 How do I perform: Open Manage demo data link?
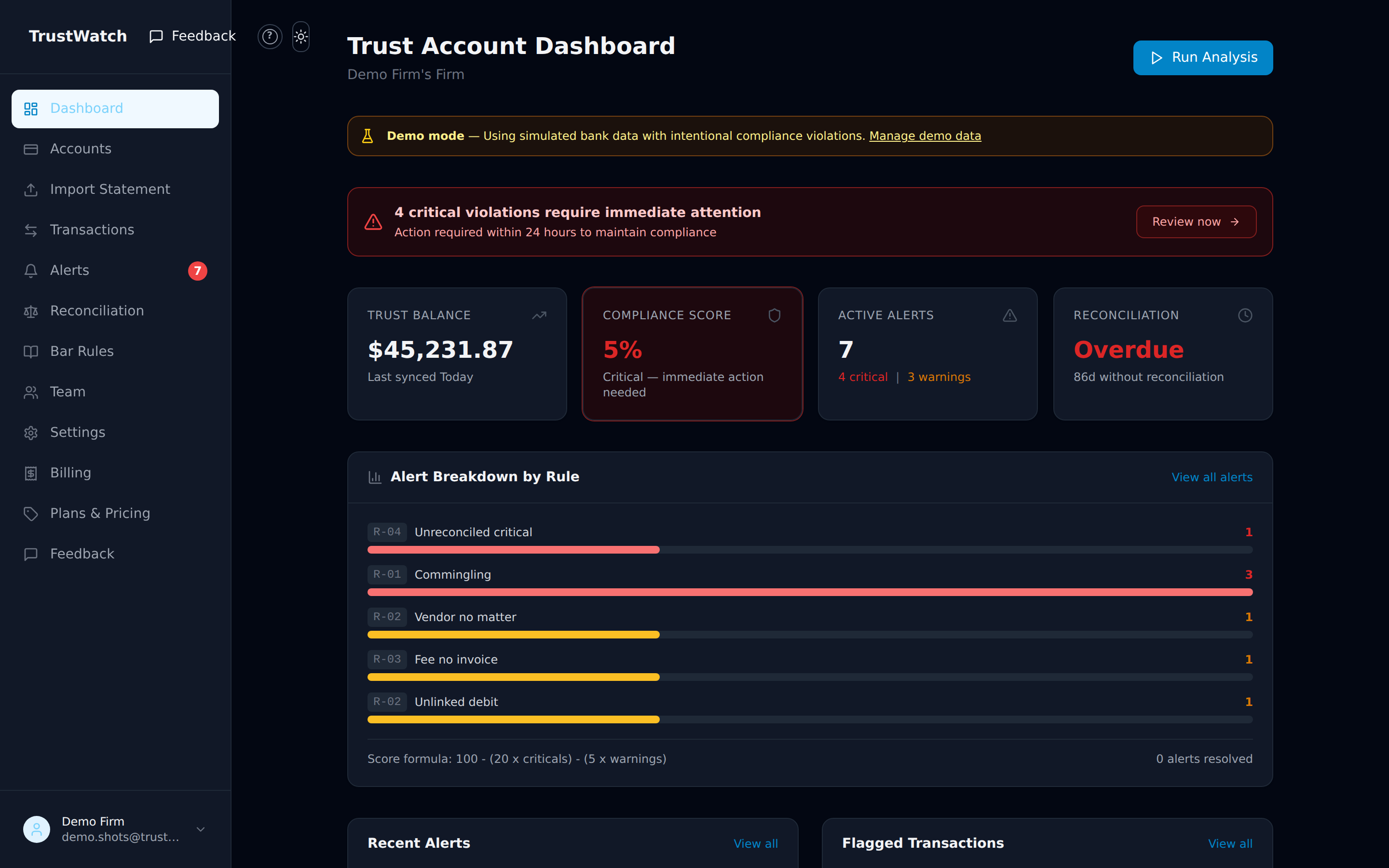tap(925, 136)
